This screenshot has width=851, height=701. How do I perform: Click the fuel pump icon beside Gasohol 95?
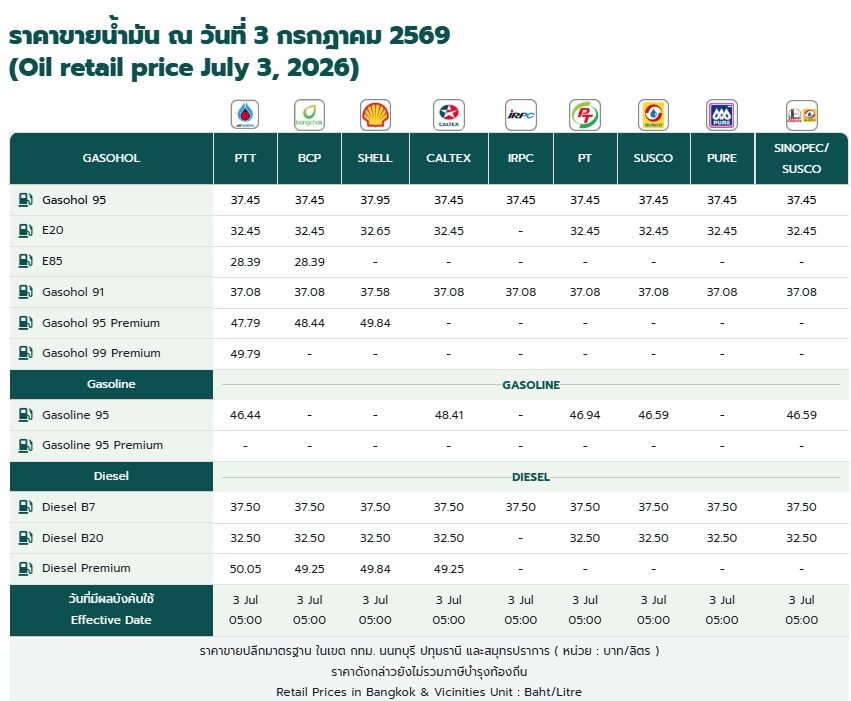25,200
